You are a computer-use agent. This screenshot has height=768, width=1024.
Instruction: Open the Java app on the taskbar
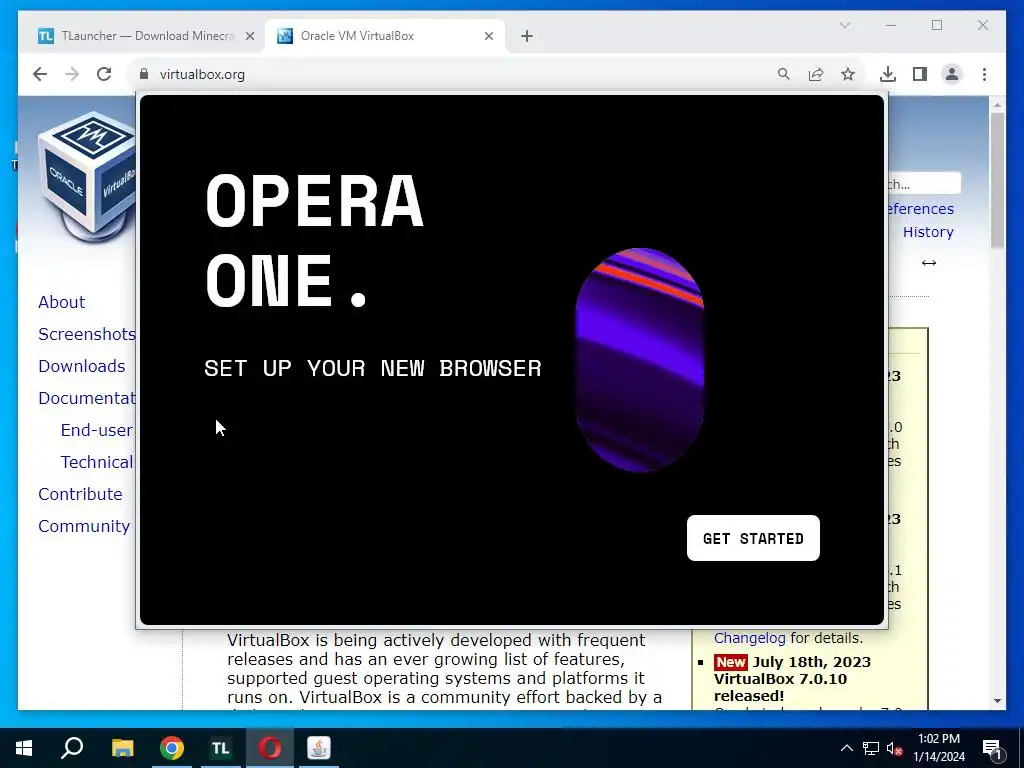(319, 748)
